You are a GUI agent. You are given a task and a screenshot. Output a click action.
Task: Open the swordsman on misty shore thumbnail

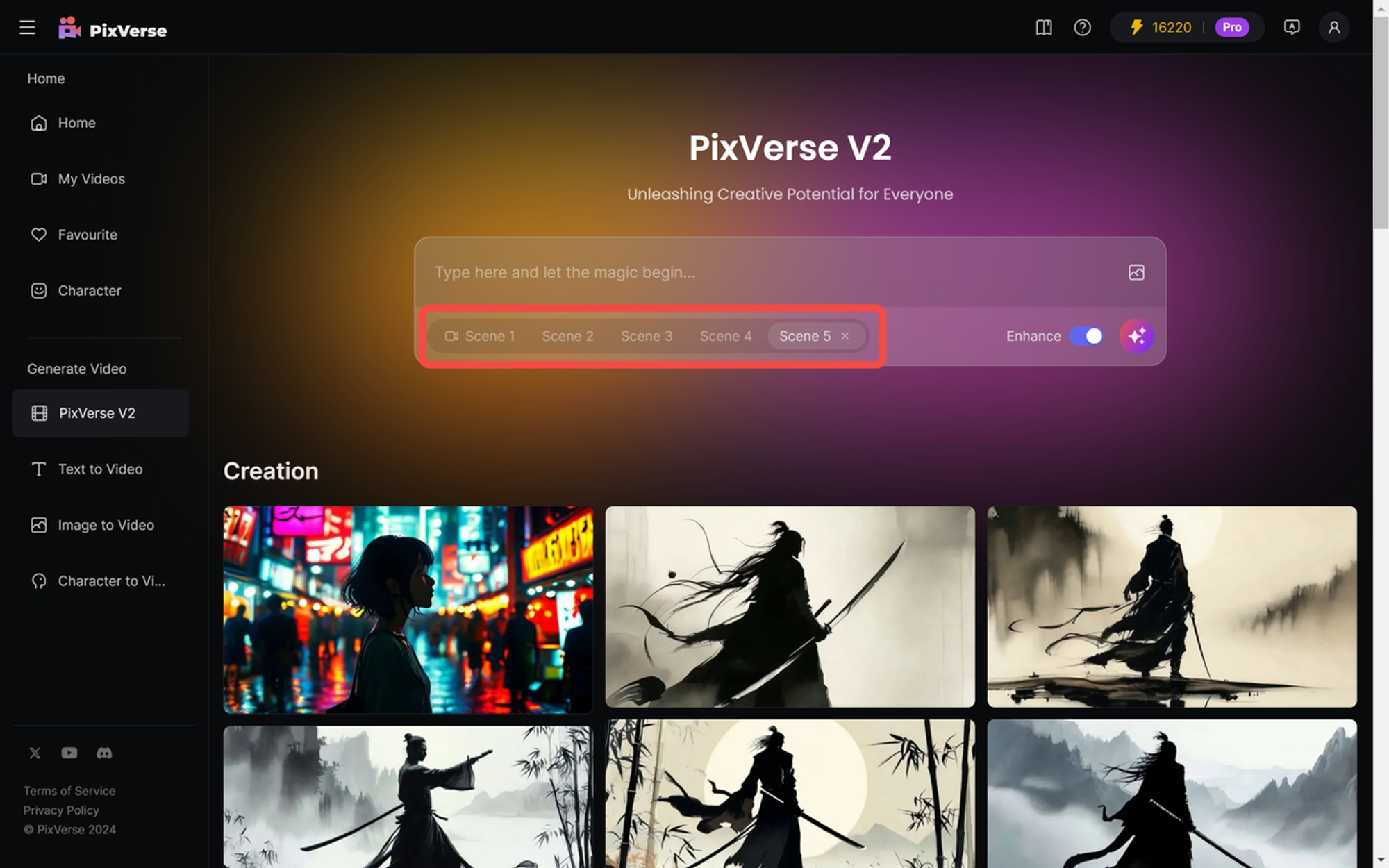tap(1172, 606)
